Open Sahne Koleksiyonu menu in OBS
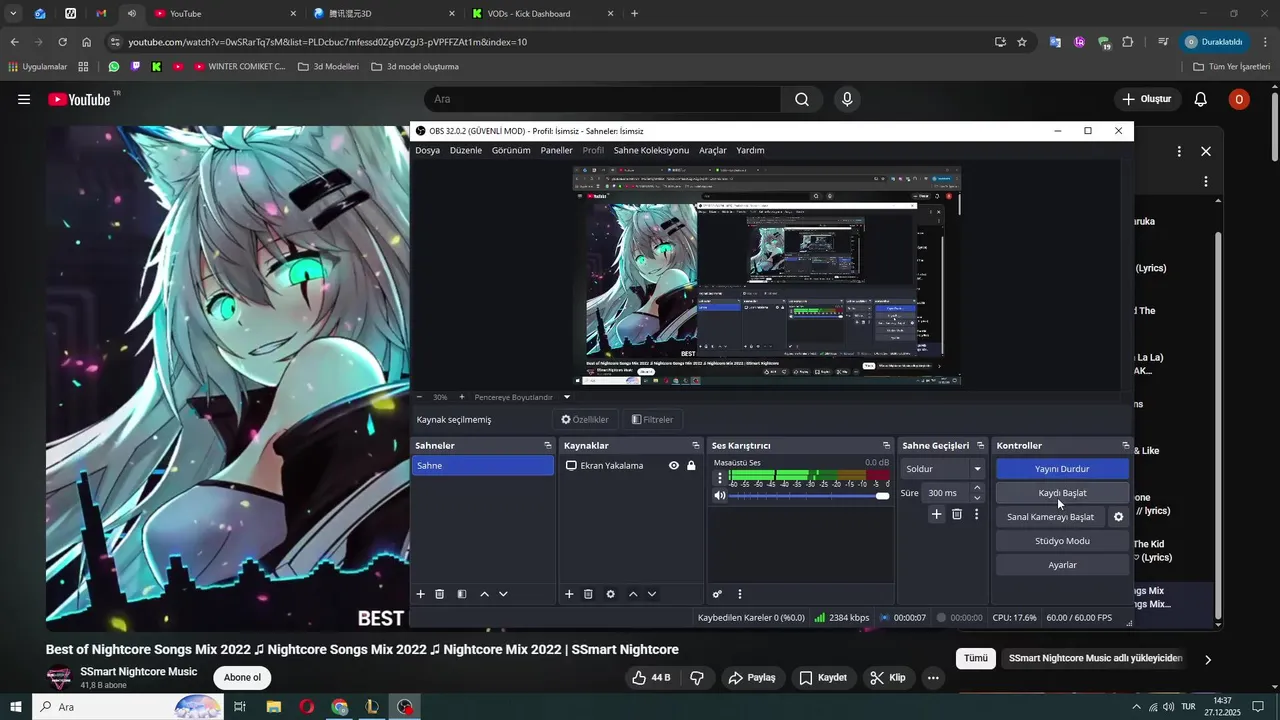Screen dimensions: 1280x720 pyautogui.click(x=651, y=150)
